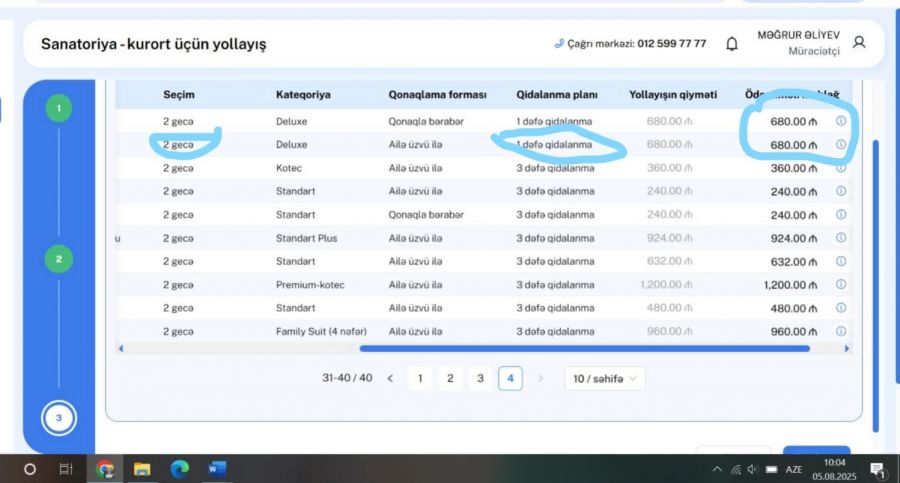
Task: Open Word from the taskbar
Action: pyautogui.click(x=217, y=469)
